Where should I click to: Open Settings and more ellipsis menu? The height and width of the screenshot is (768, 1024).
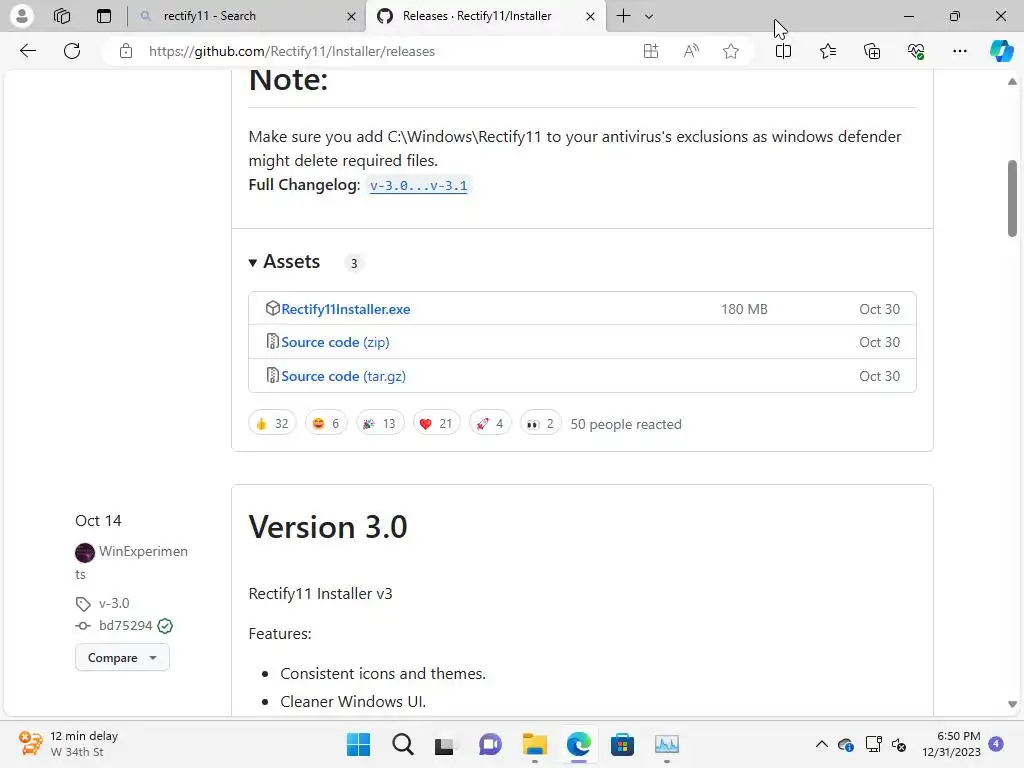(959, 51)
